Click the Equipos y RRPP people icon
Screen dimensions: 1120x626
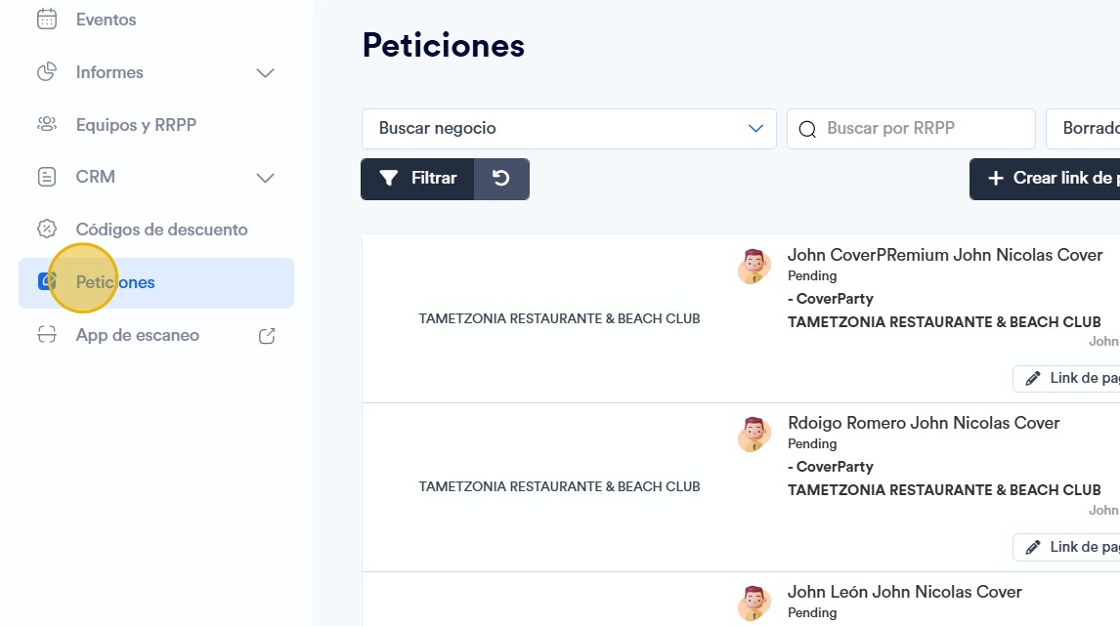point(47,125)
